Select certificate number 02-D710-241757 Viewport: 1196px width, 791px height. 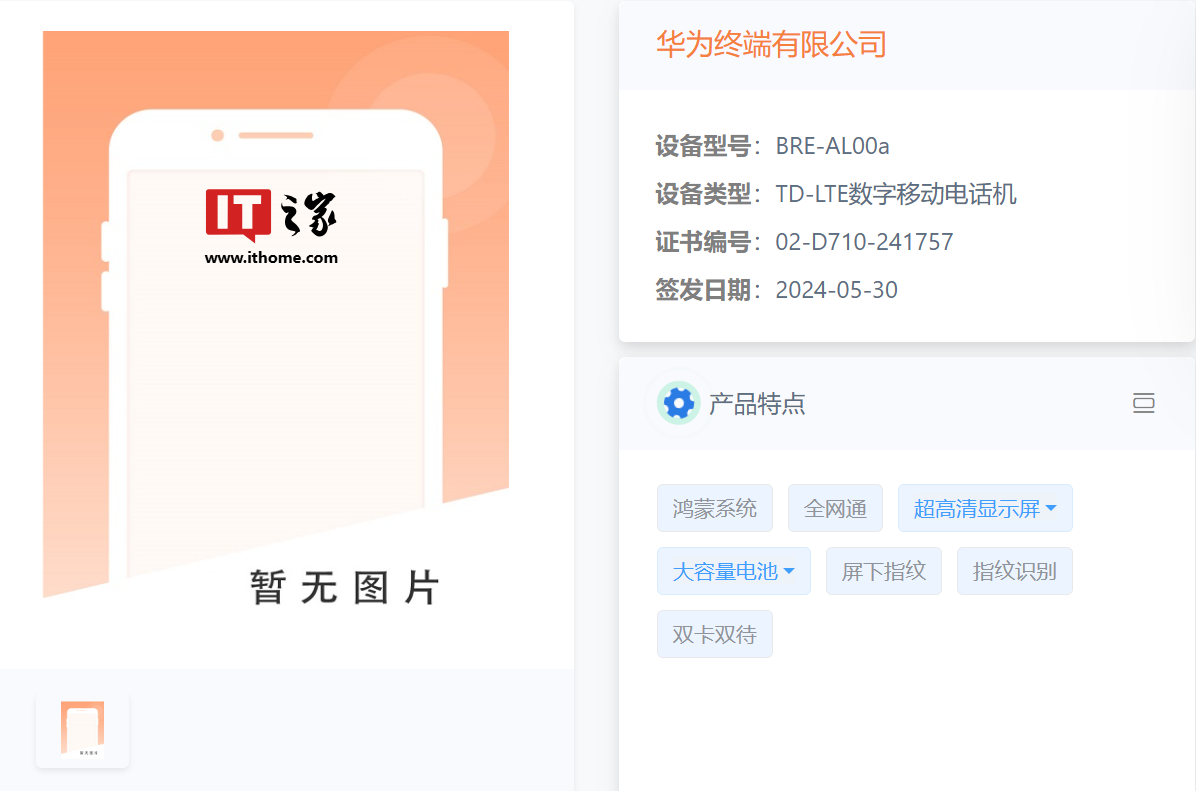point(864,242)
